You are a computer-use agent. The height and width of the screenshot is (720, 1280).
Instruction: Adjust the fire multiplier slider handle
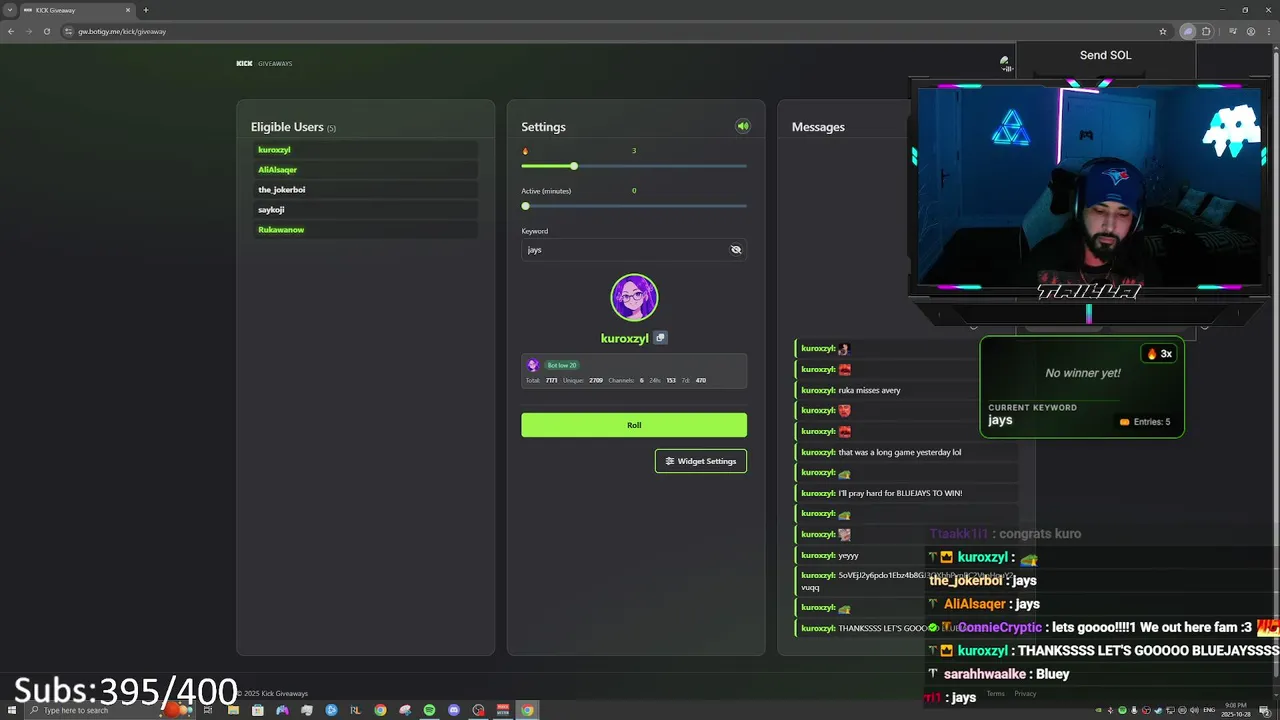(574, 166)
